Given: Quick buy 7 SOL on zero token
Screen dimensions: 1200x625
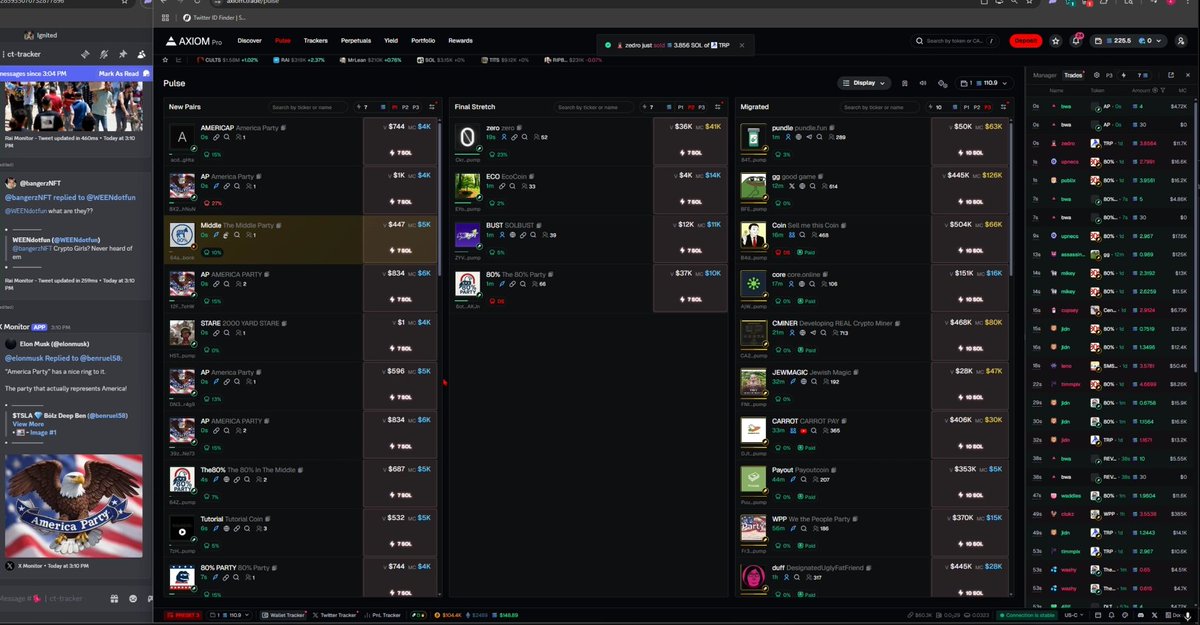Looking at the screenshot, I should [x=691, y=153].
